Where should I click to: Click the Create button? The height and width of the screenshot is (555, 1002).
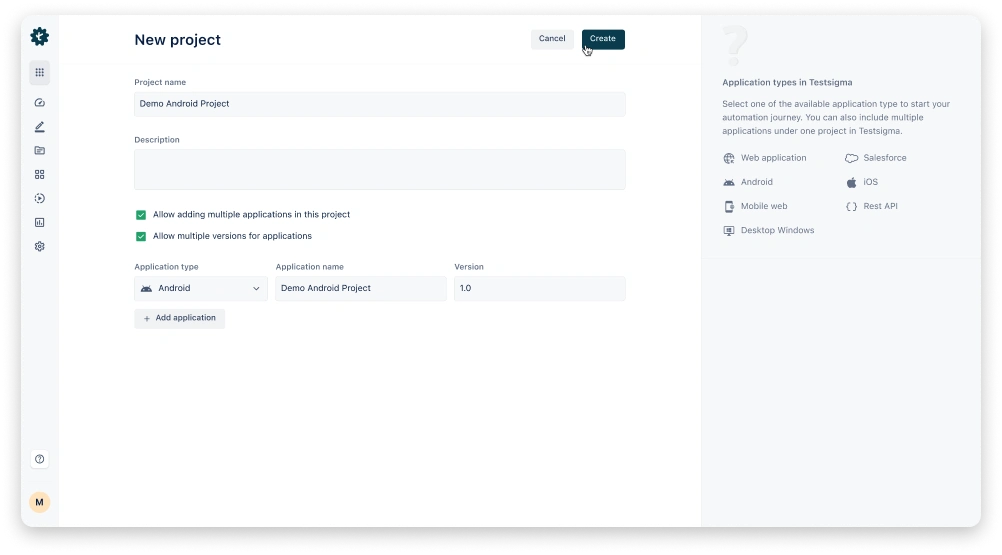coord(603,39)
